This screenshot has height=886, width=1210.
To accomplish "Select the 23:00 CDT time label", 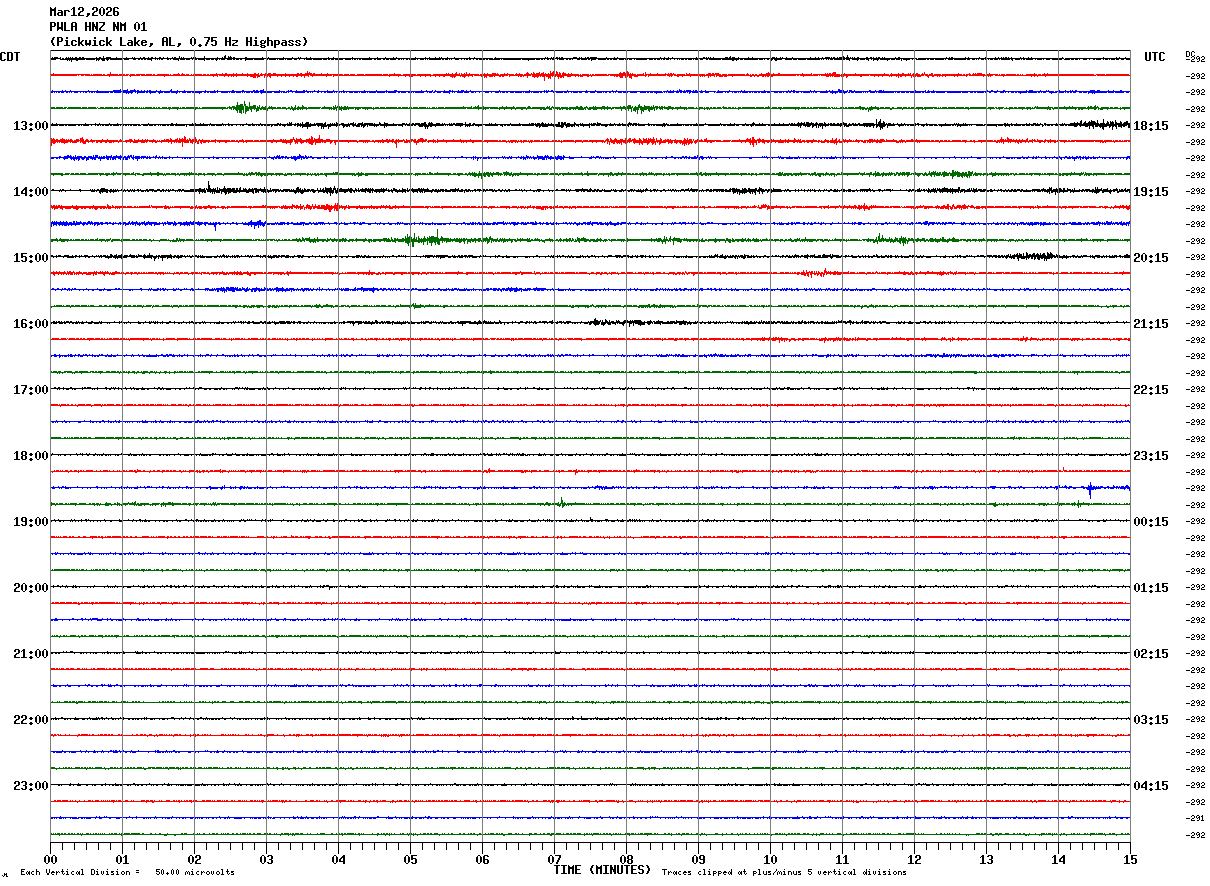I will (30, 786).
